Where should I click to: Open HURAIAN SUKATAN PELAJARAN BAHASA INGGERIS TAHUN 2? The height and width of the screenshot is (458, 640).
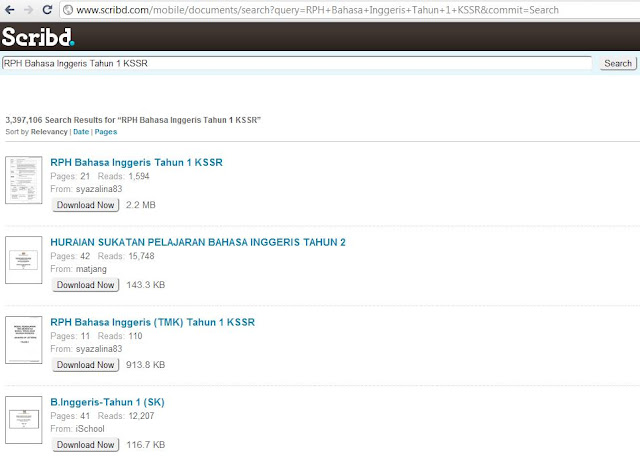click(x=198, y=242)
